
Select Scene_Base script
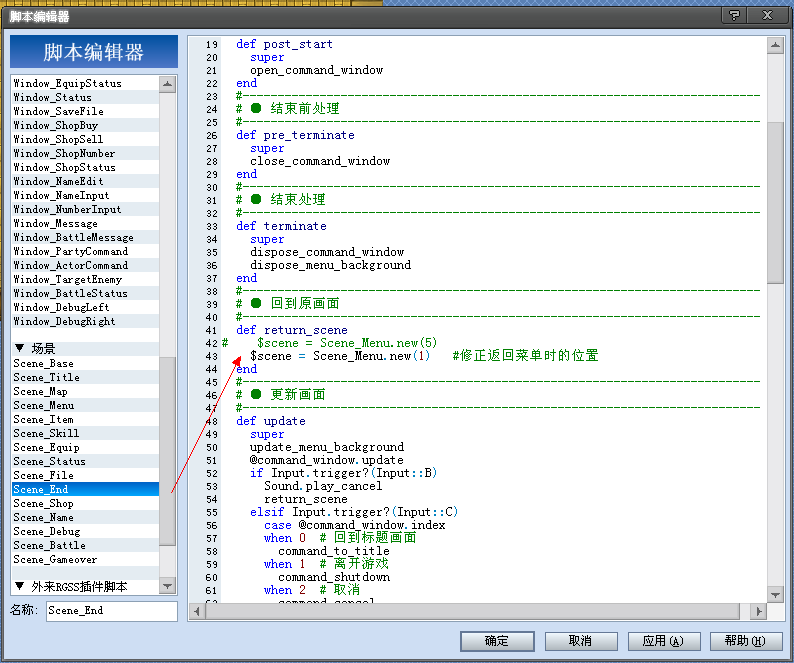tap(85, 363)
